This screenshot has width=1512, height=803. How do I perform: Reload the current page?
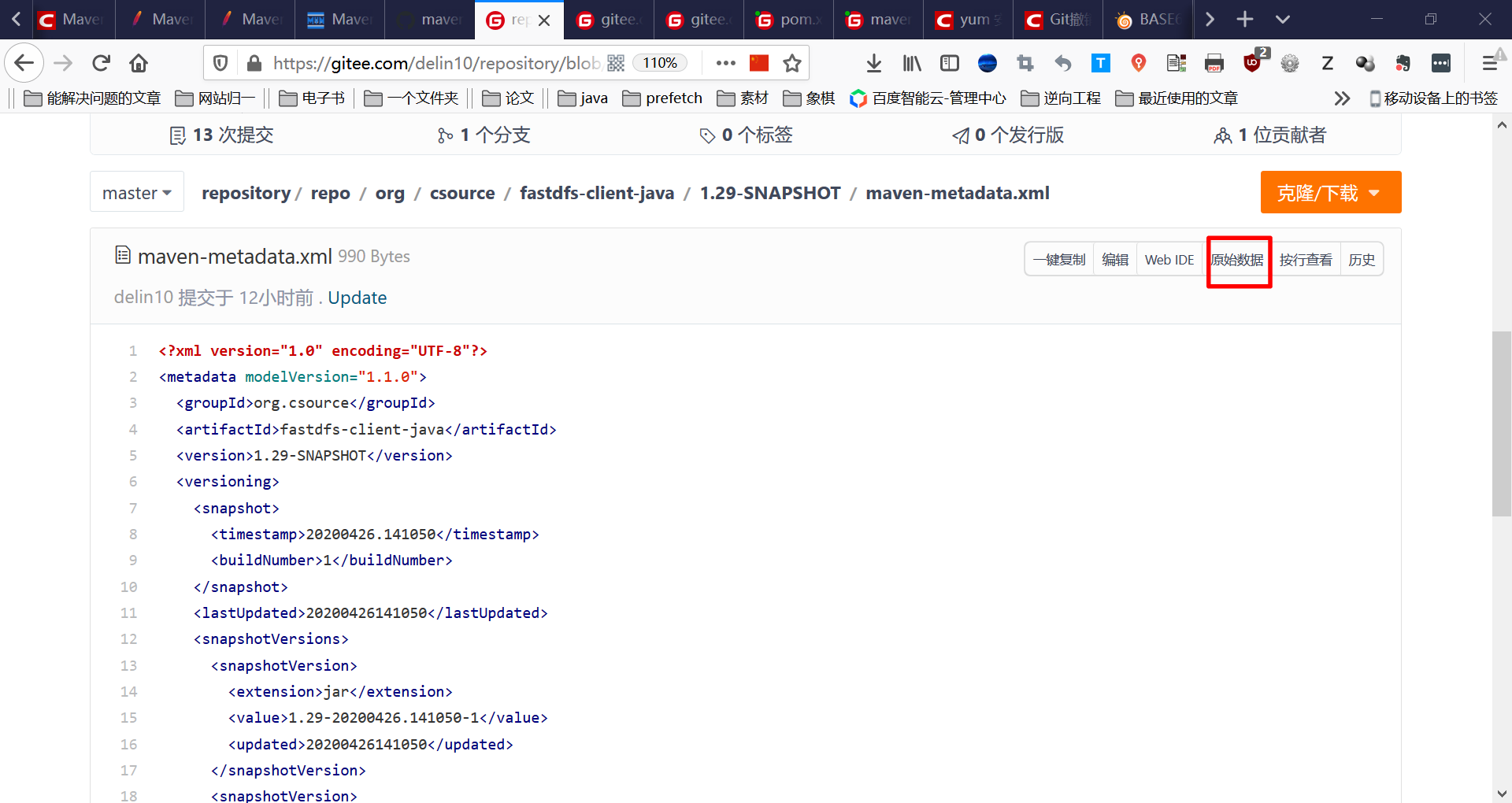pos(102,63)
